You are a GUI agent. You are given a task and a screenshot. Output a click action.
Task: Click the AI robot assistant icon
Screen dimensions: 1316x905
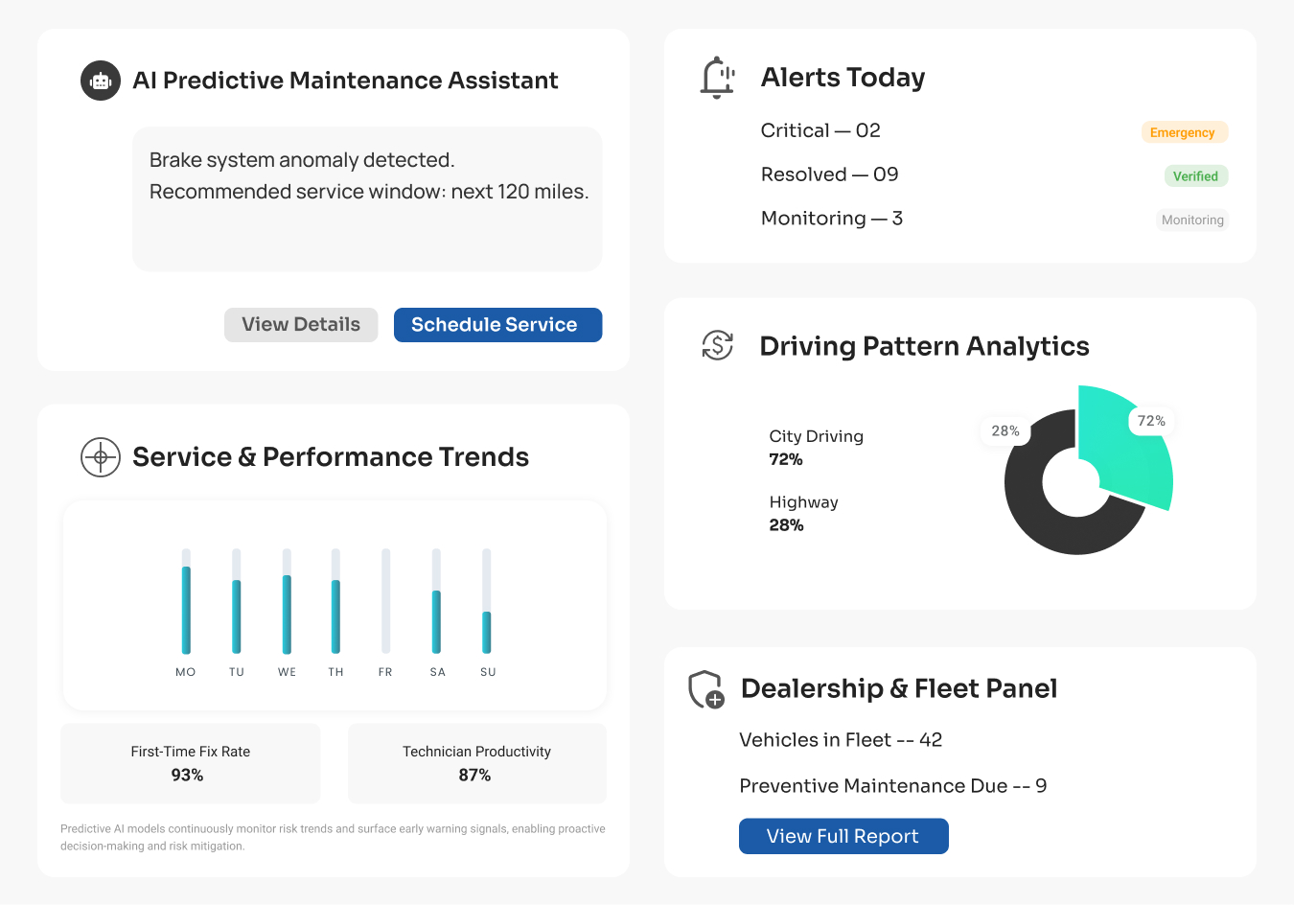(x=101, y=81)
